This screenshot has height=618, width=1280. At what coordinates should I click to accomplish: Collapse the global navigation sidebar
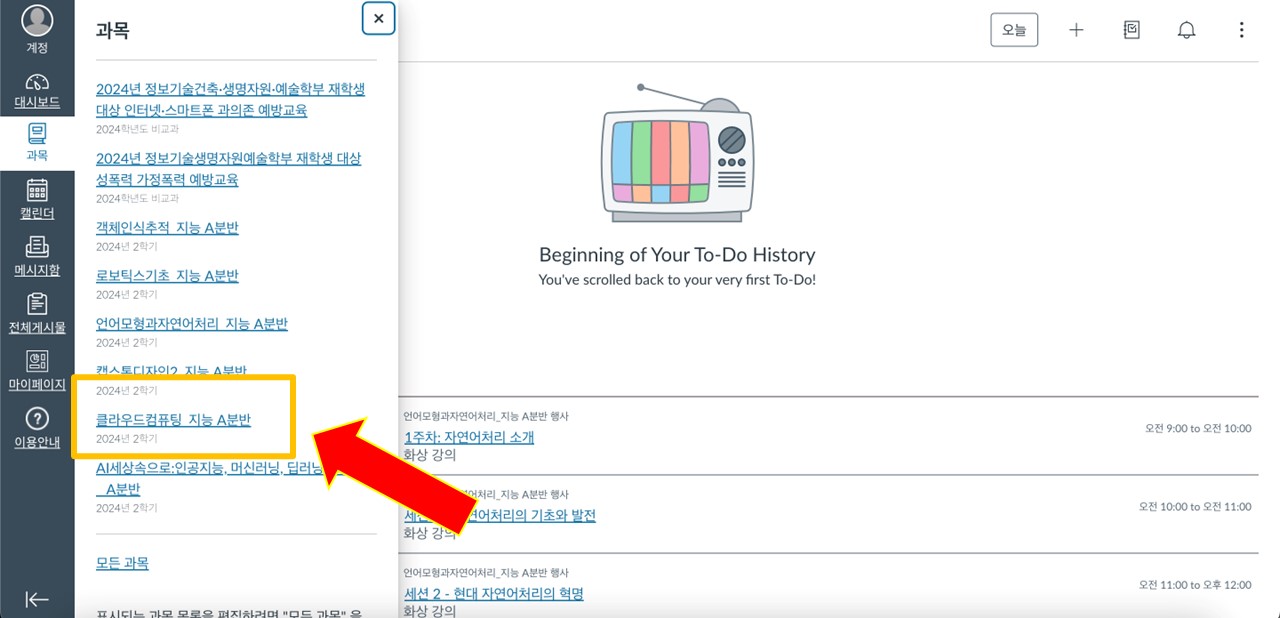[x=37, y=598]
